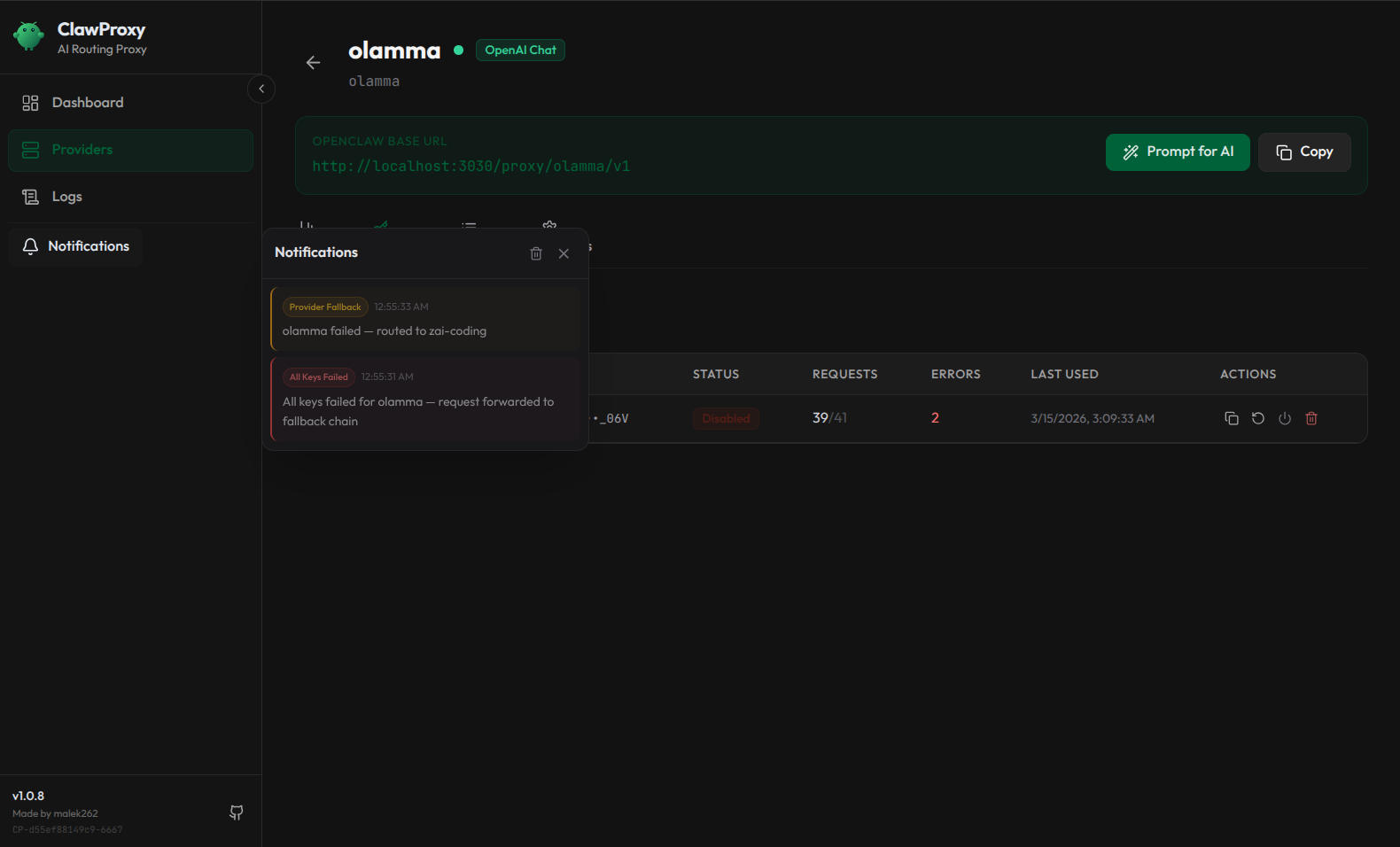Click the v1.0.8 version label

pos(28,796)
